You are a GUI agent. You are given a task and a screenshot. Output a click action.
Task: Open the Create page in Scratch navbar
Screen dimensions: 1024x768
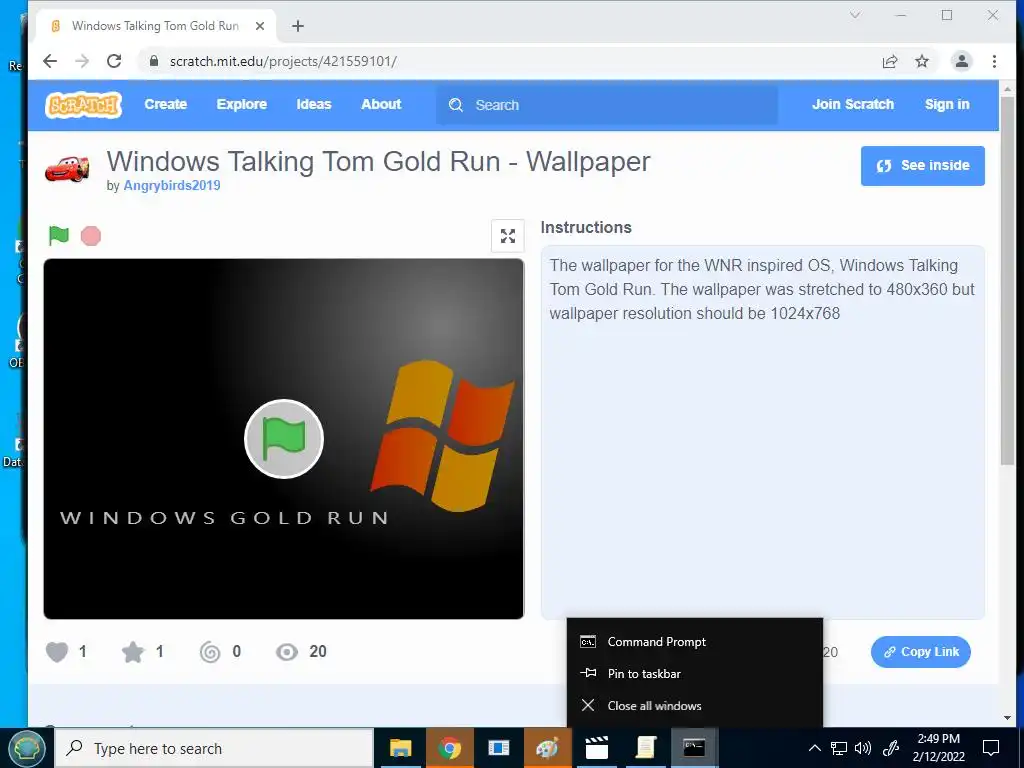[x=166, y=104]
